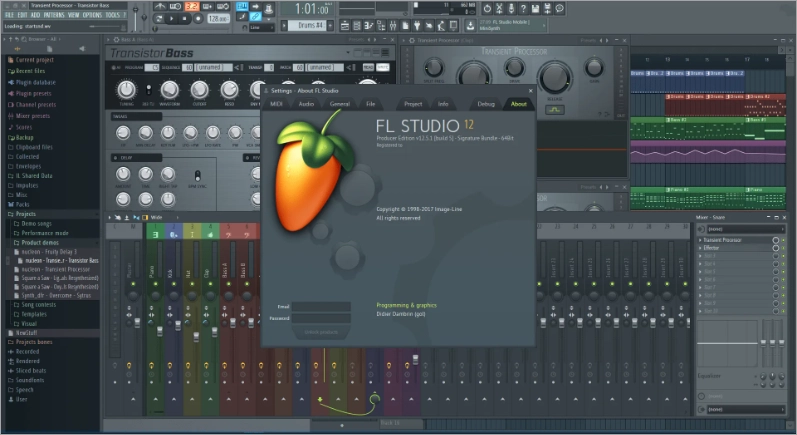
Task: Open the Plugin database browser item
Action: click(35, 82)
